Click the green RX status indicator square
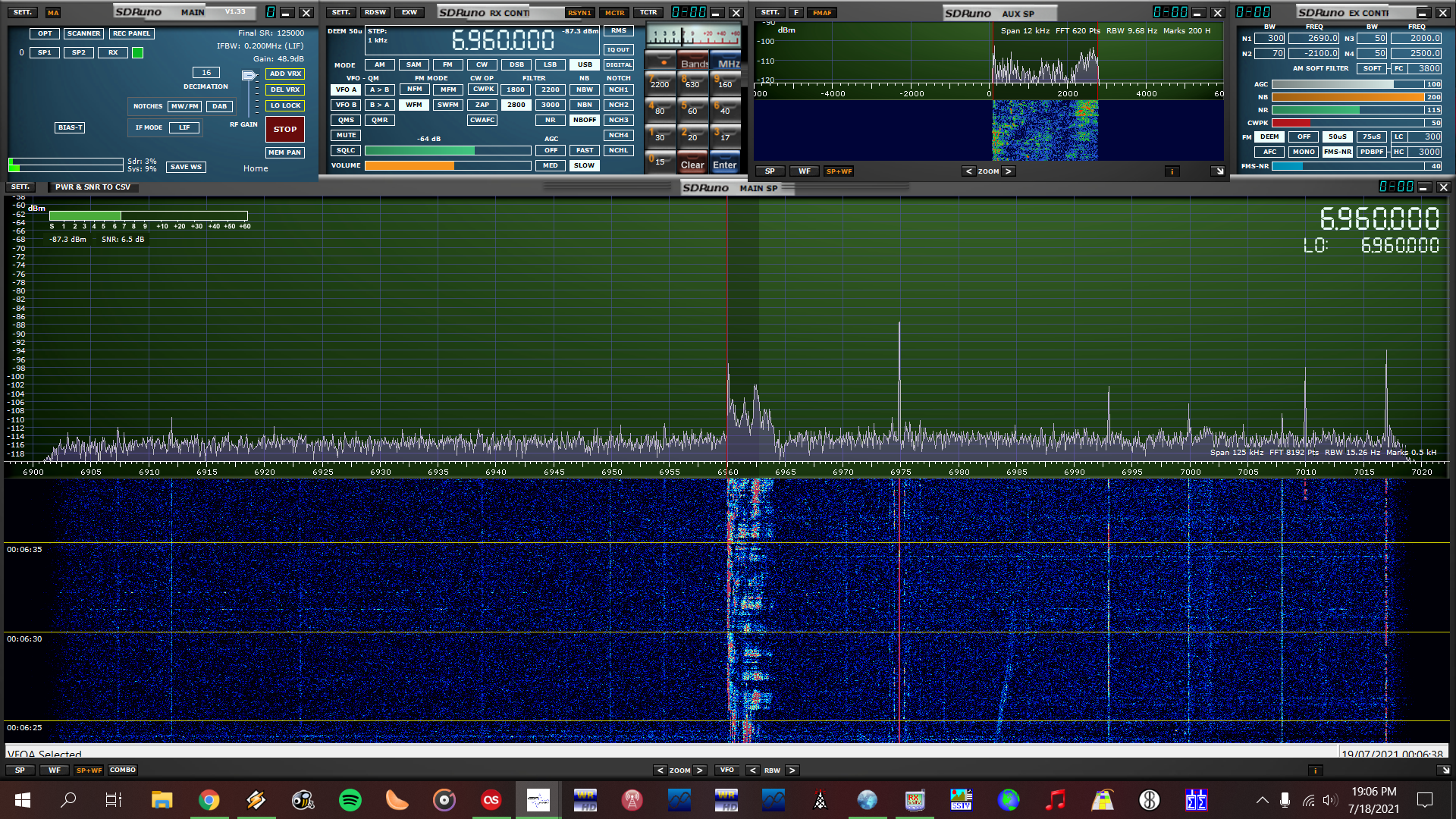The image size is (1456, 819). pyautogui.click(x=137, y=53)
